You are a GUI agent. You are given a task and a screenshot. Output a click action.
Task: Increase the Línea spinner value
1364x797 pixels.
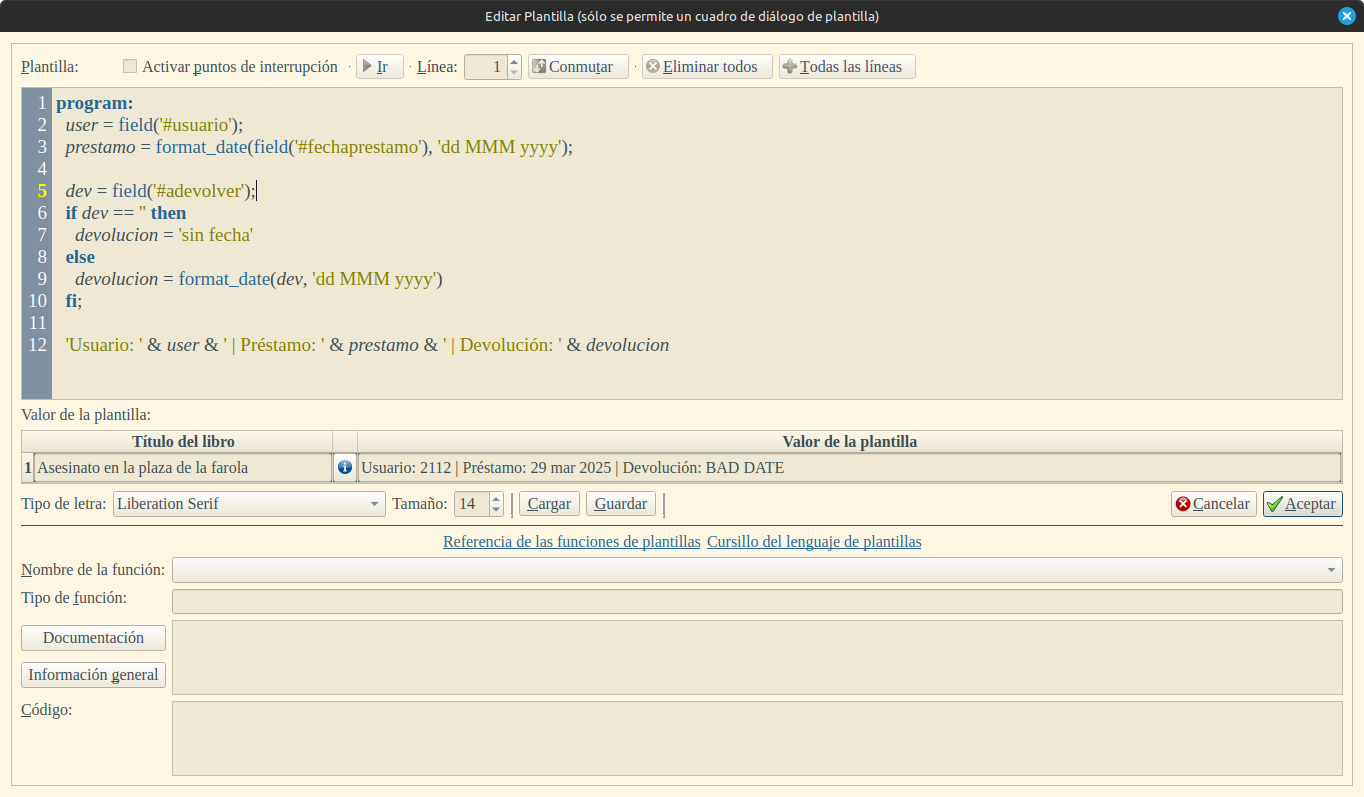click(514, 61)
